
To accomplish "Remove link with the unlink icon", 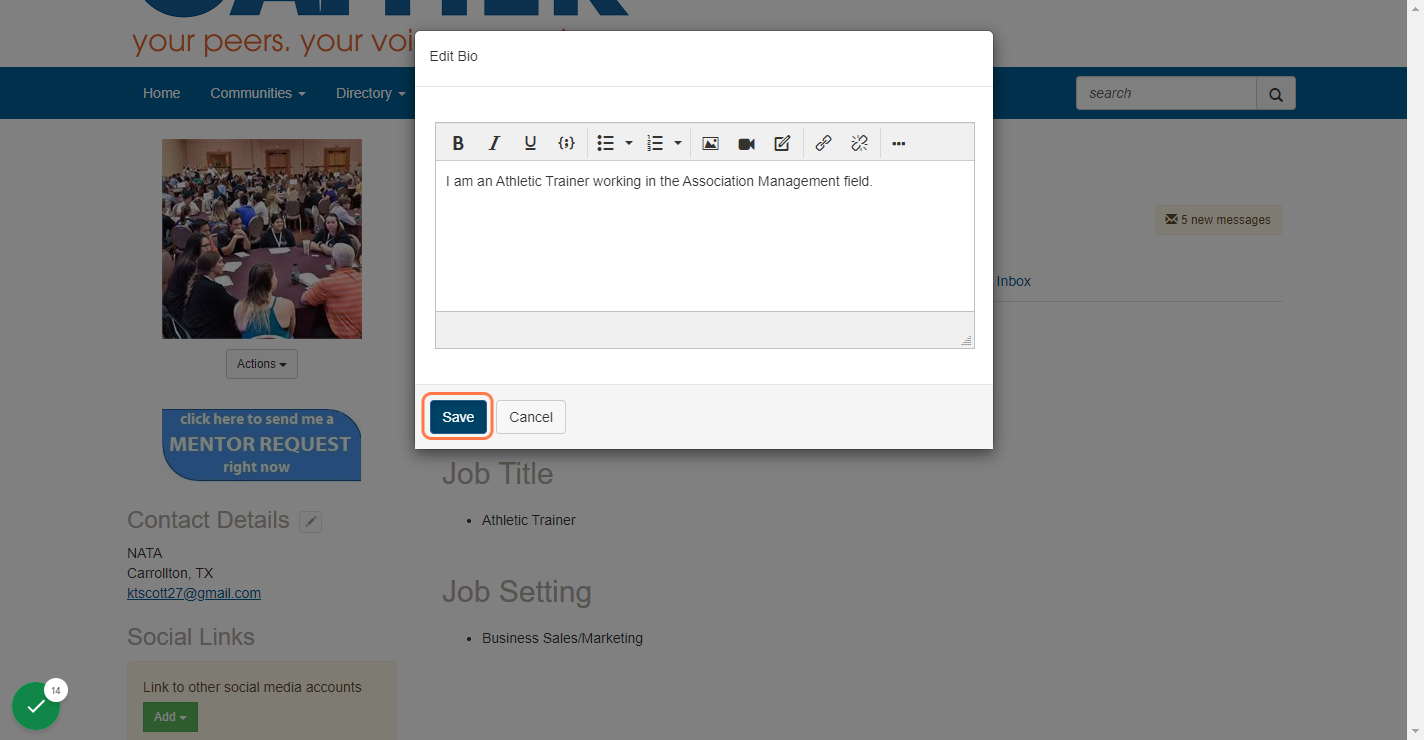I will 859,143.
